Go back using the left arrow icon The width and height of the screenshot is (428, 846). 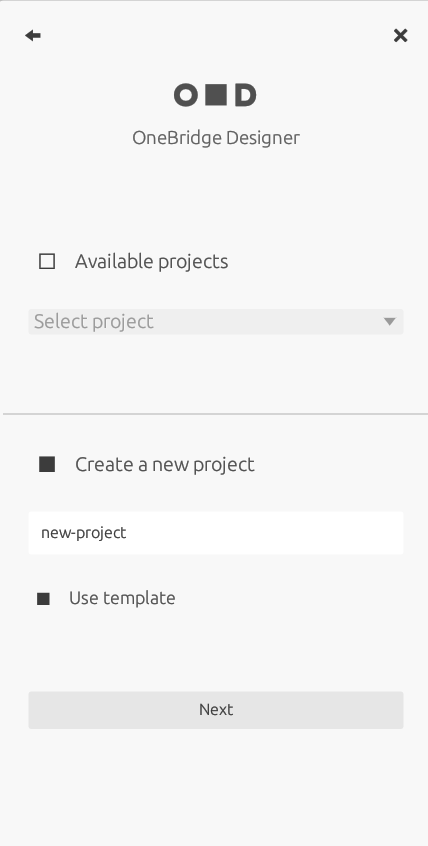(x=33, y=36)
